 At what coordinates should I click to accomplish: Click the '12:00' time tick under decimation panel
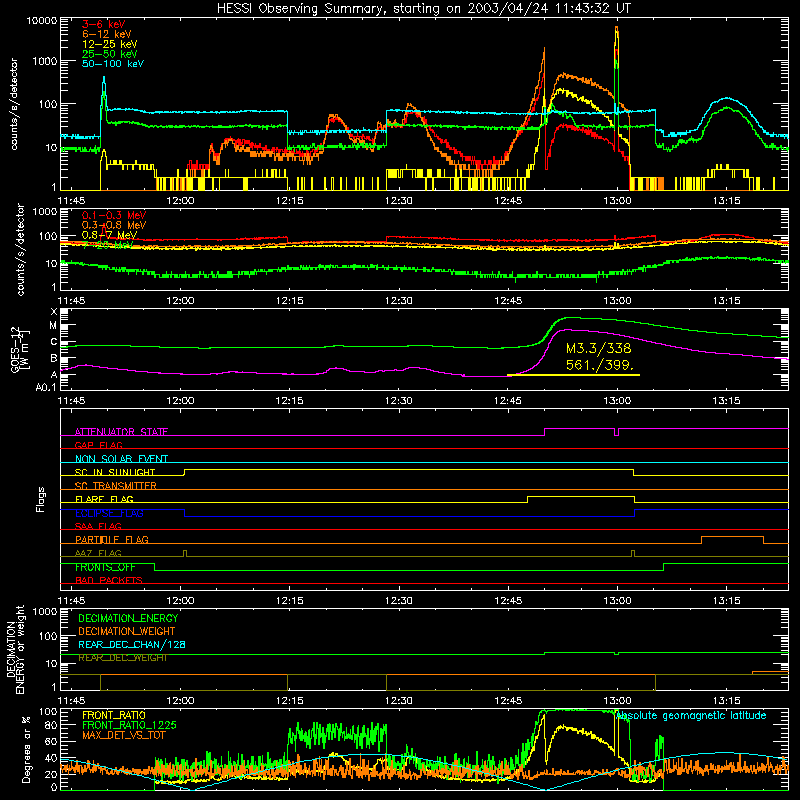pos(181,700)
